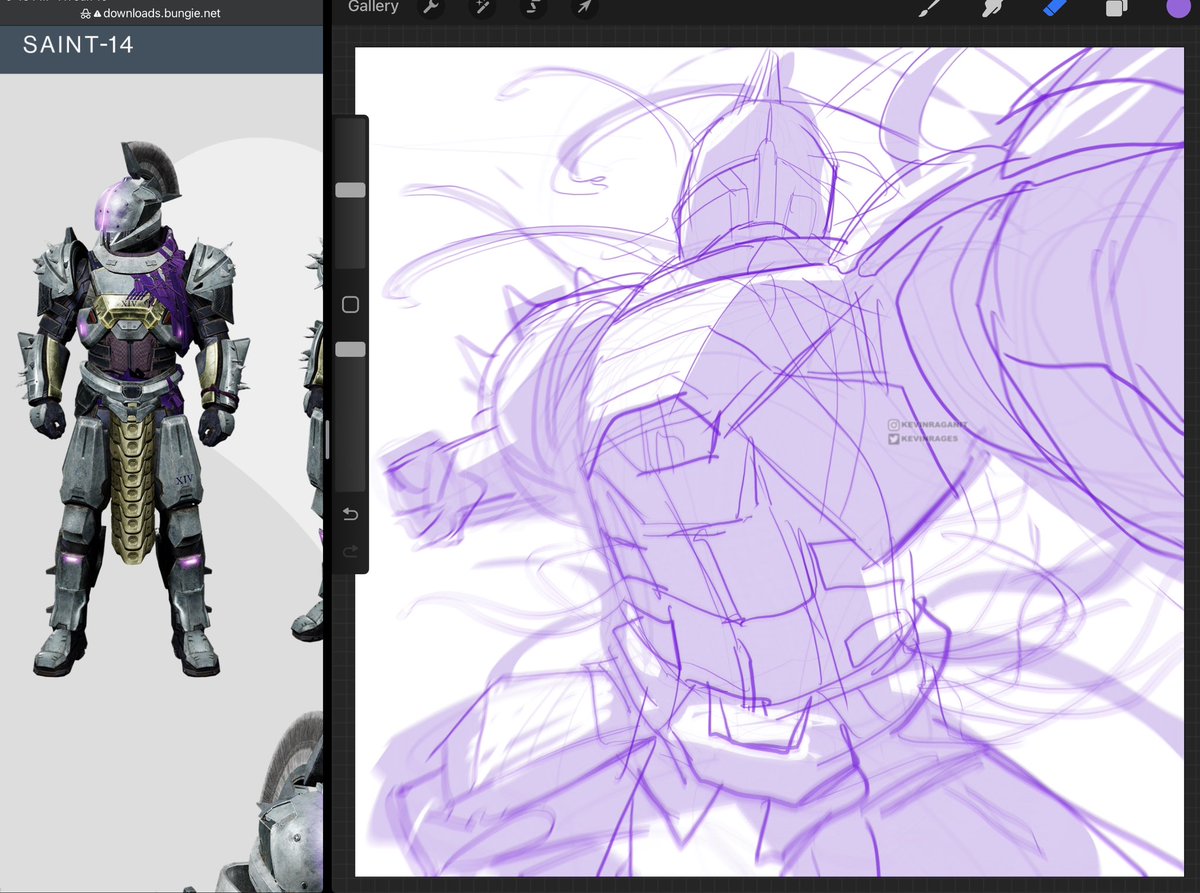Adjust the brush opacity slider handle
Image resolution: width=1200 pixels, height=893 pixels.
(350, 348)
